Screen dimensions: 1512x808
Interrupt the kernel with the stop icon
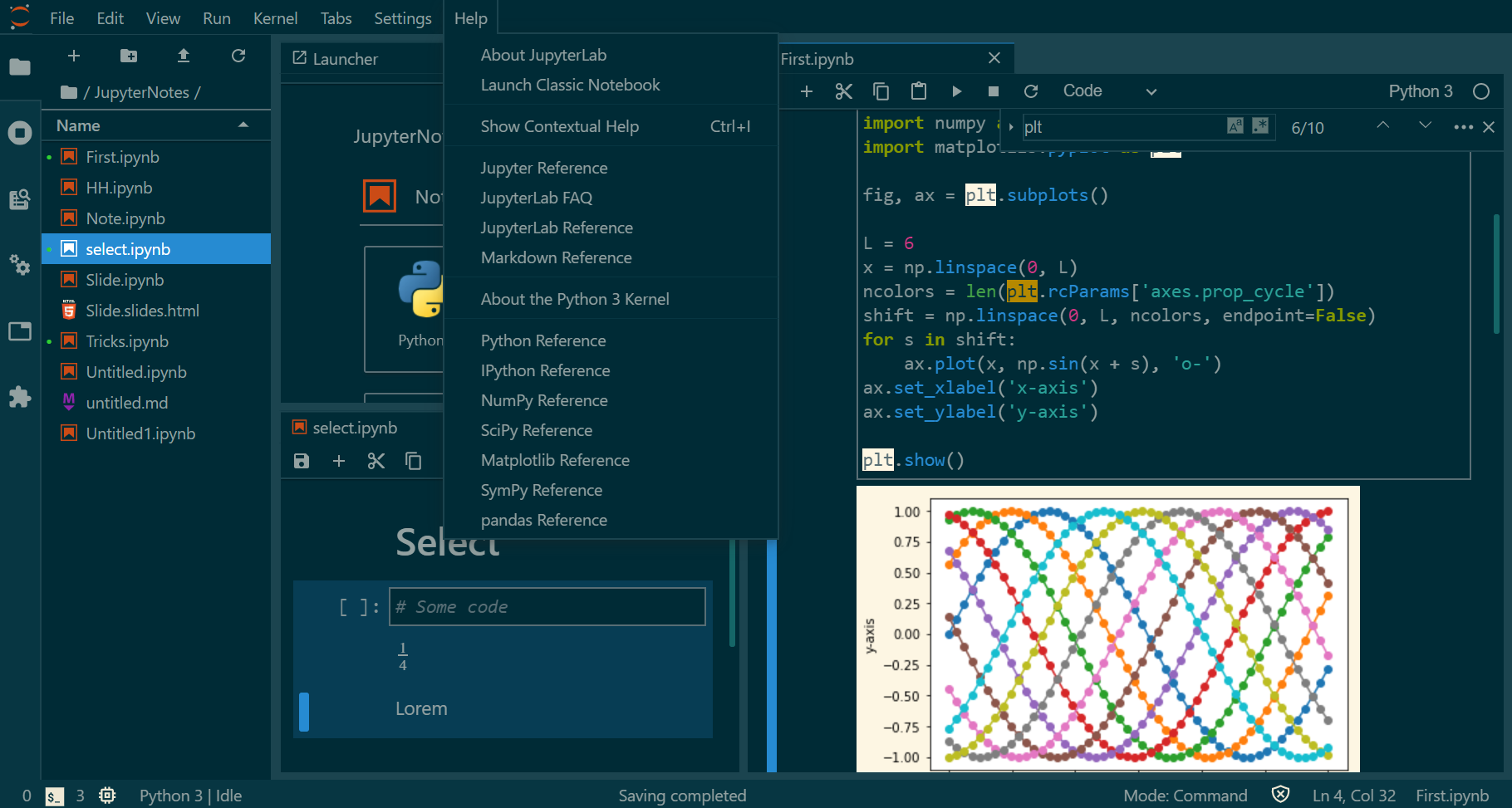pyautogui.click(x=994, y=91)
